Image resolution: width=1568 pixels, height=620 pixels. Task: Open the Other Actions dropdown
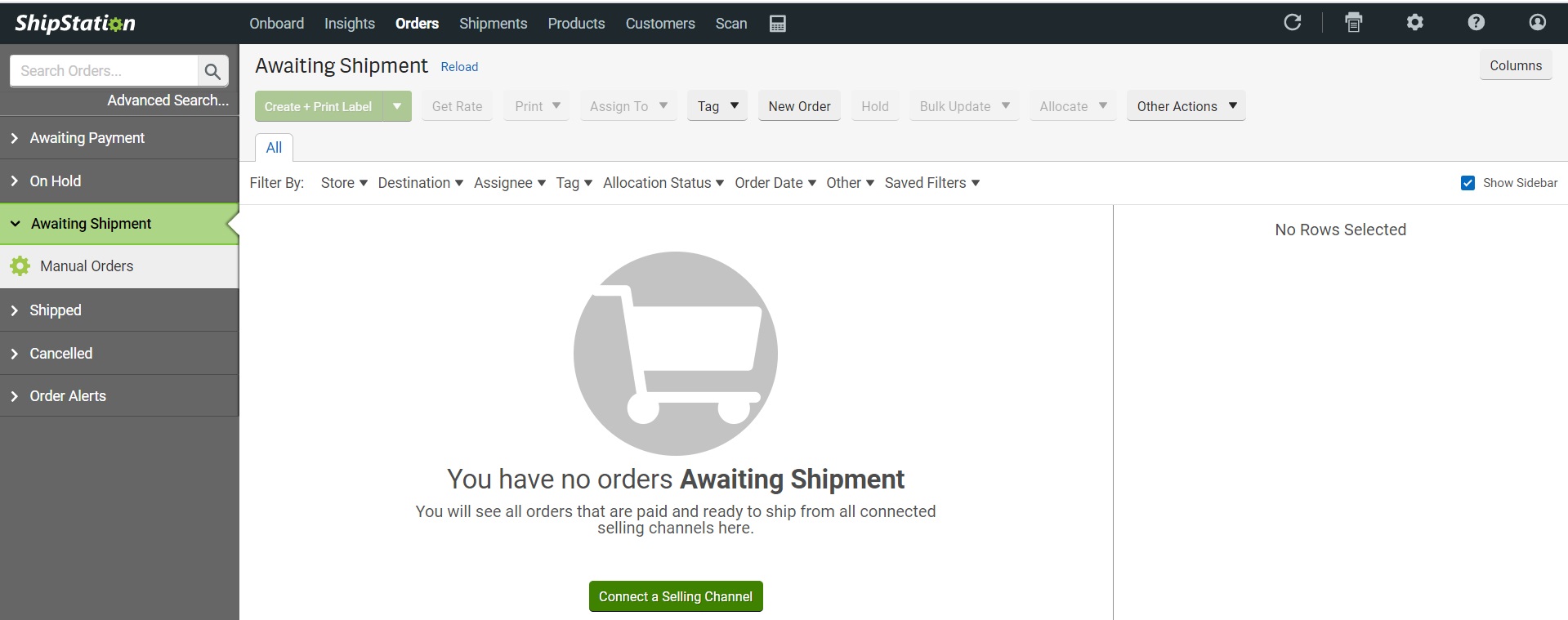pyautogui.click(x=1186, y=106)
